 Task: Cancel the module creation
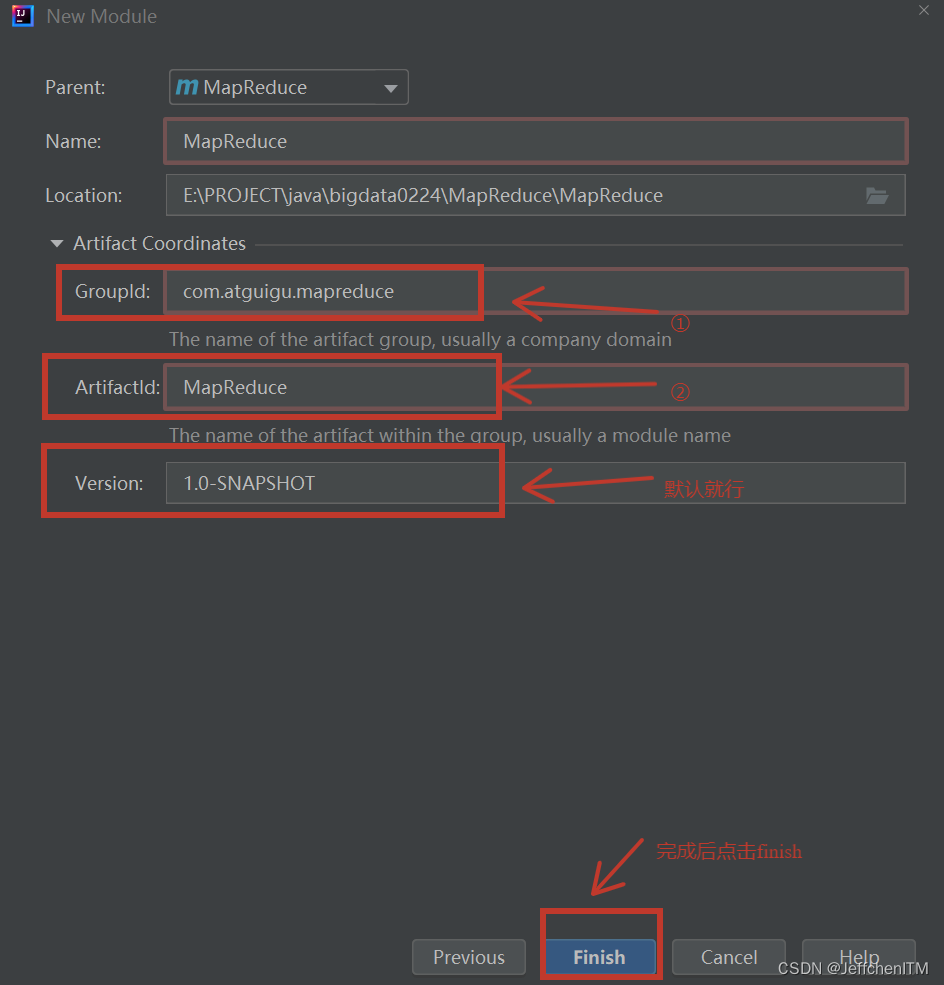[729, 957]
